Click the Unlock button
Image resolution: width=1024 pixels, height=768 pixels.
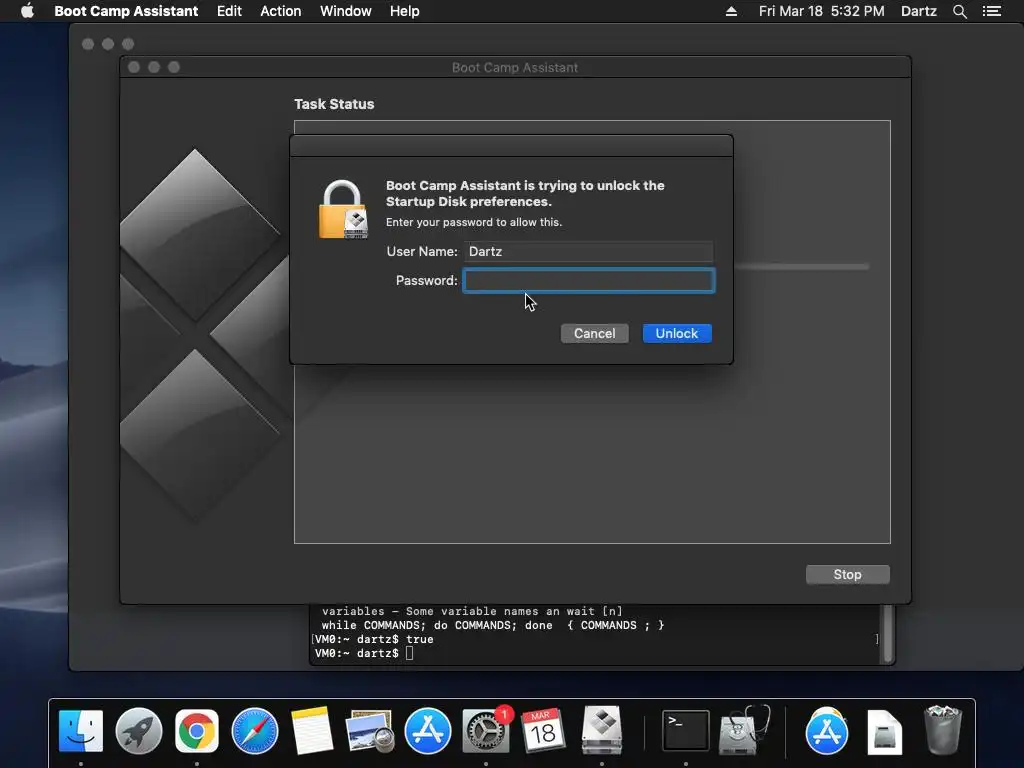677,333
